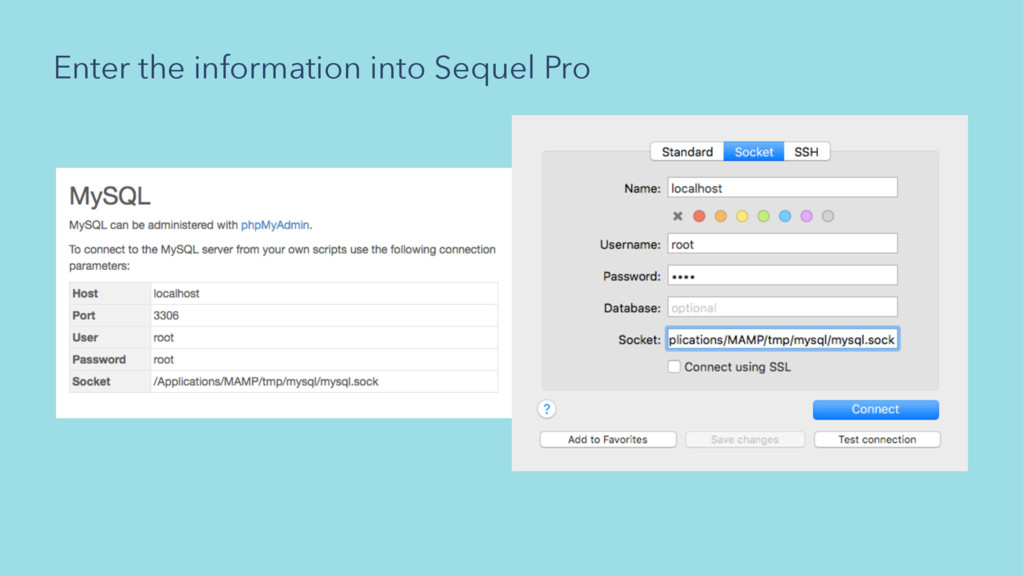Open the help question mark icon

pos(547,409)
